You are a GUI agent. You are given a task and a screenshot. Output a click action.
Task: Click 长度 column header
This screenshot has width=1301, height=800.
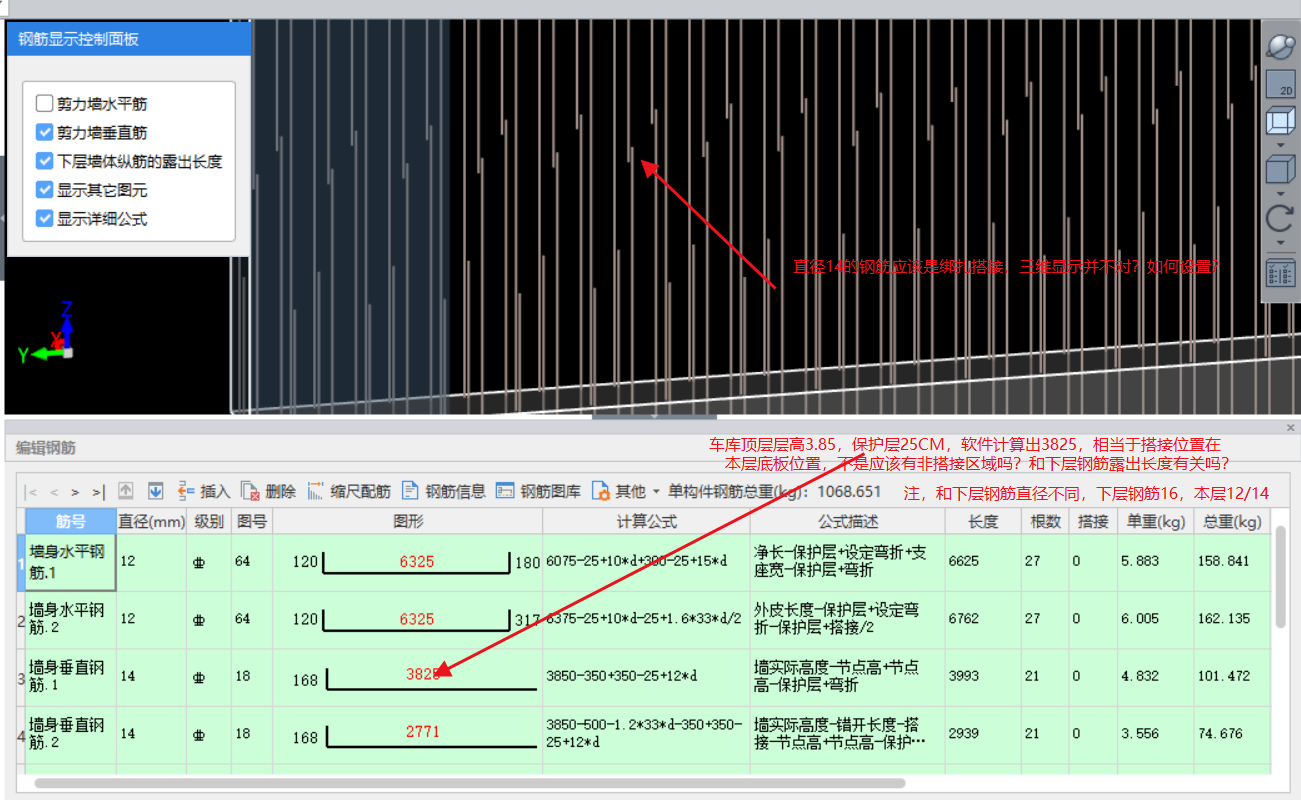point(983,521)
